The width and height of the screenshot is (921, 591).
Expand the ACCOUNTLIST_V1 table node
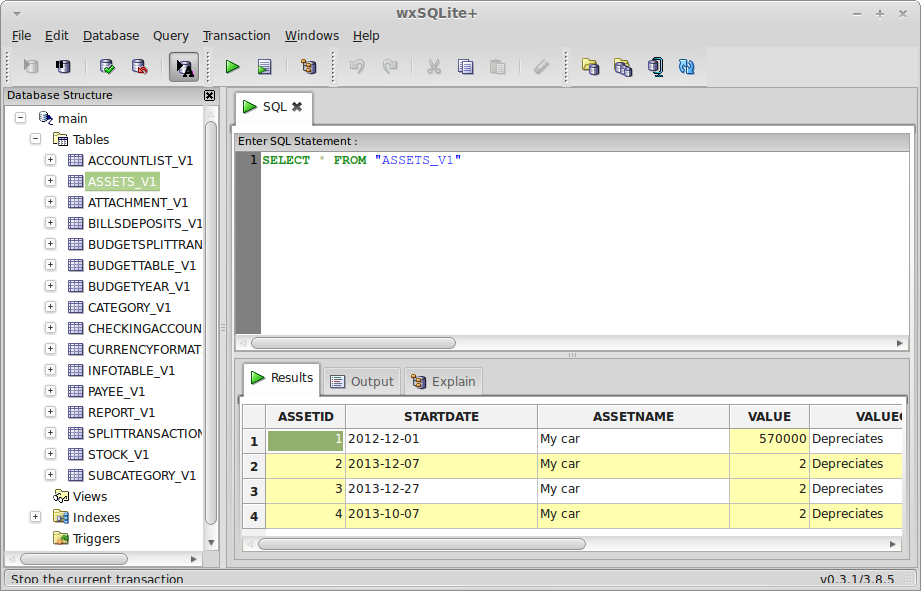pos(50,160)
